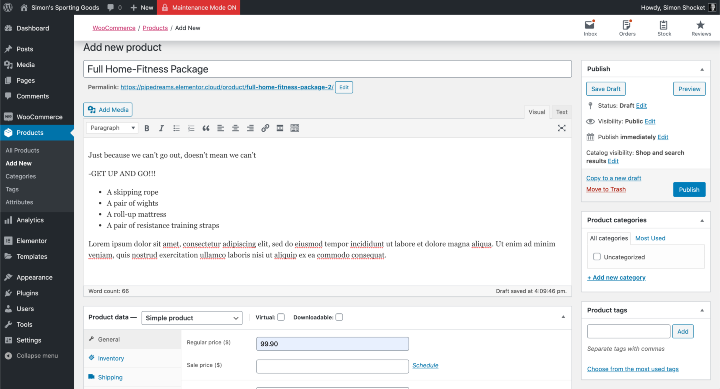Open the Simple product type dropdown

tap(192, 318)
